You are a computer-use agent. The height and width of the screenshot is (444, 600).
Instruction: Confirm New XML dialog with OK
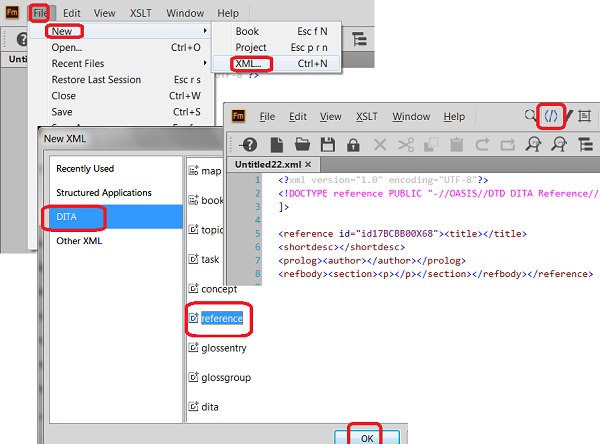367,437
